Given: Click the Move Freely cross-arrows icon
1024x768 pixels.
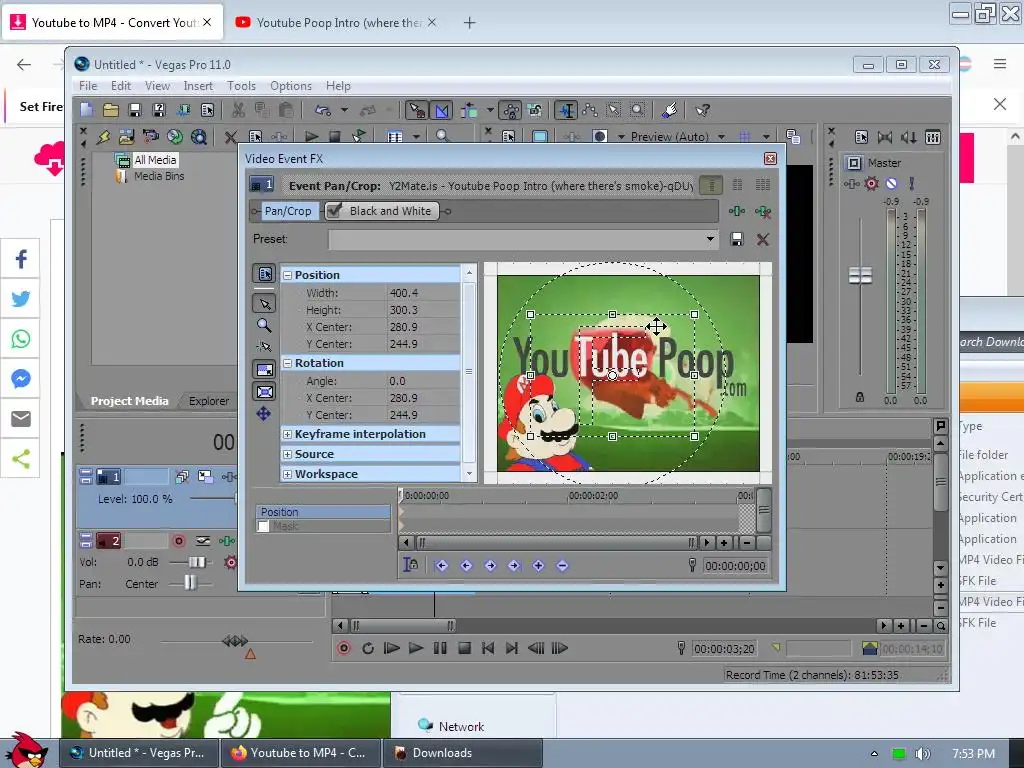Looking at the screenshot, I should click(x=263, y=413).
